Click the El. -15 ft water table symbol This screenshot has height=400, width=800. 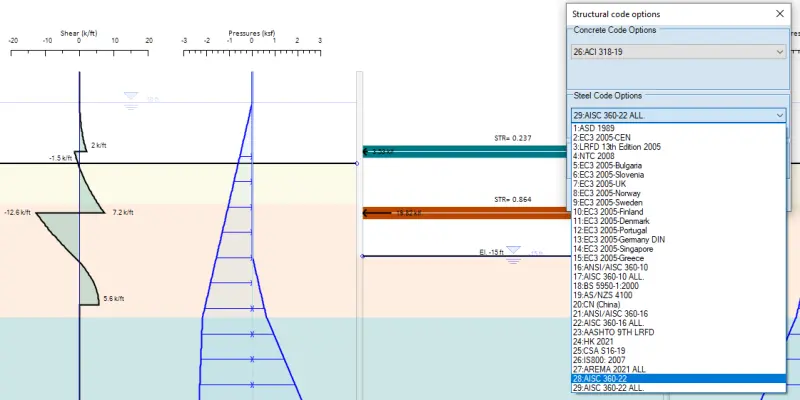[x=513, y=254]
